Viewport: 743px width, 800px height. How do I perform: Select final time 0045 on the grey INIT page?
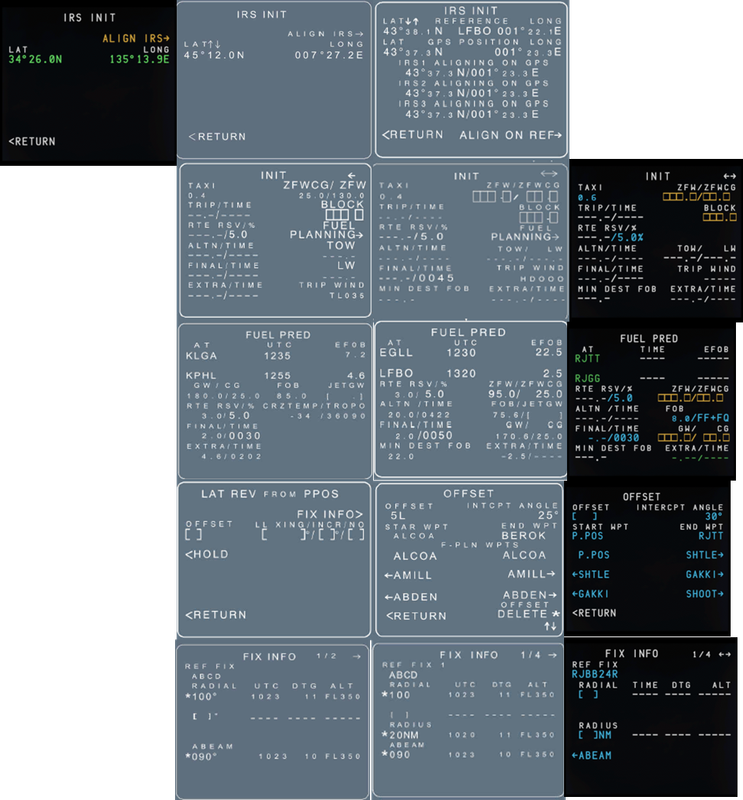point(437,278)
